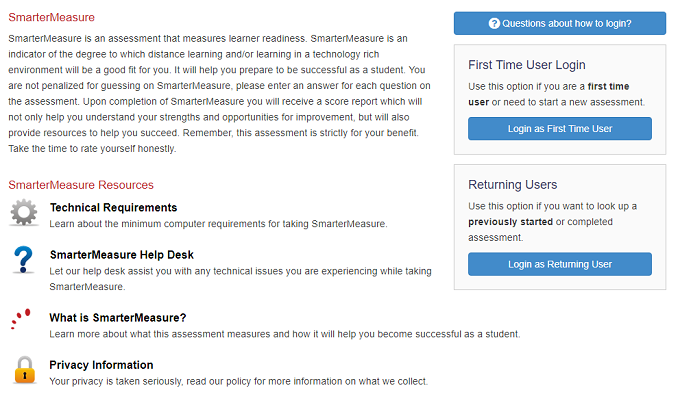Open Questions about how to login
The height and width of the screenshot is (403, 680).
559,23
